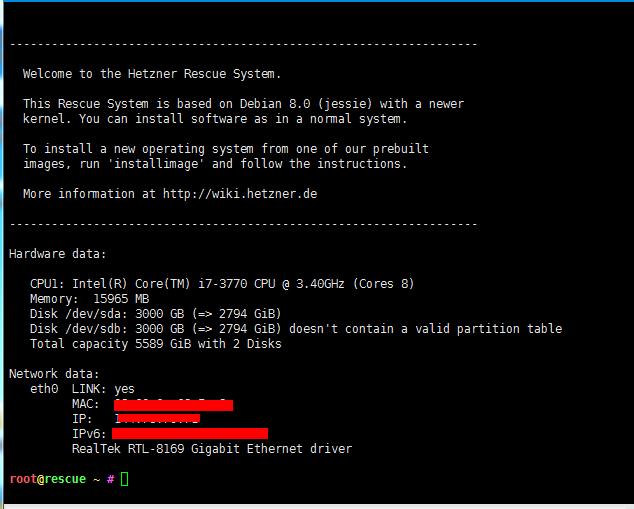Click the Disk /dev/sdb partition warning line

pos(296,329)
